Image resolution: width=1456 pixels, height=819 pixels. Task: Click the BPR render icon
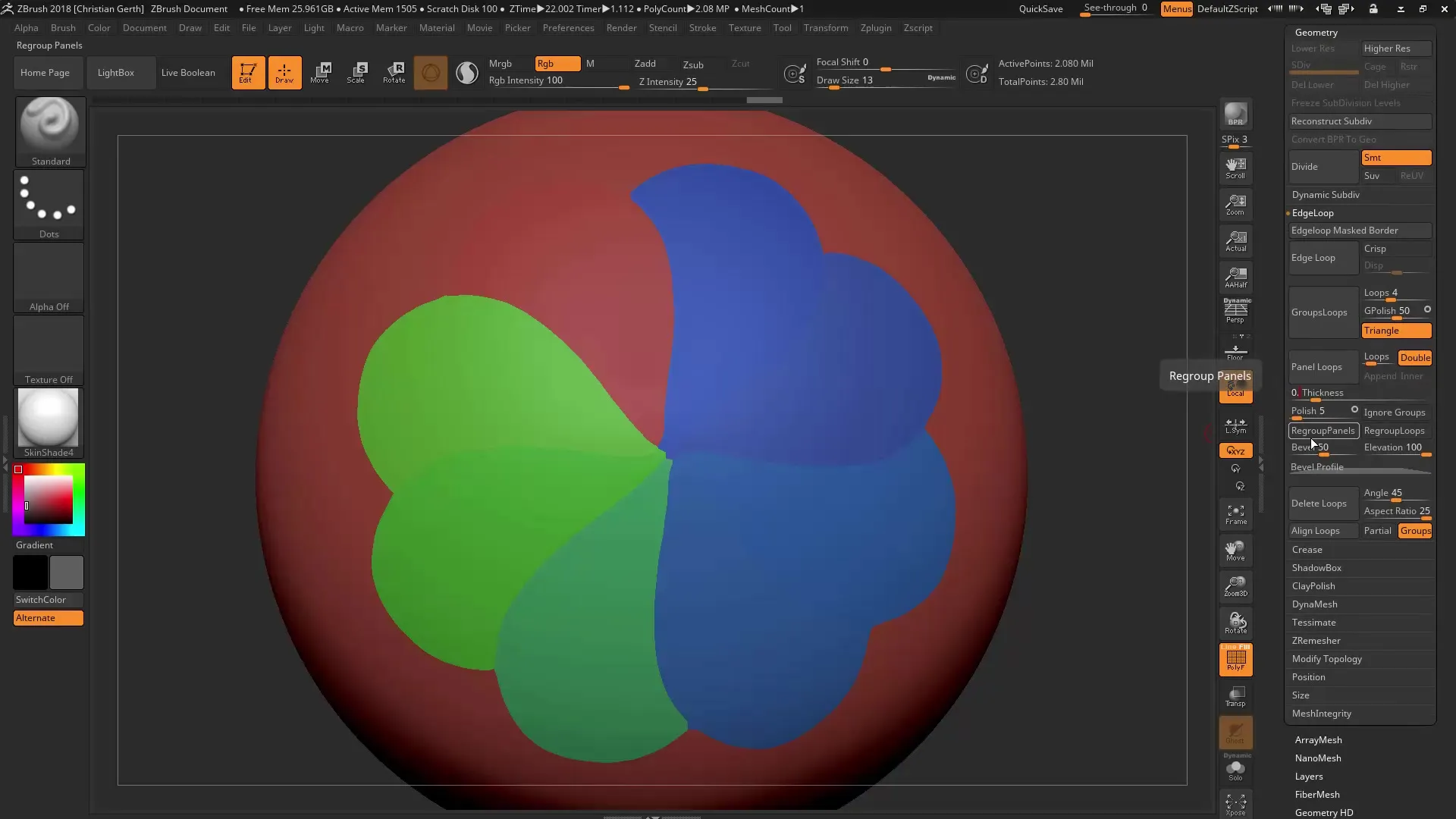pyautogui.click(x=1235, y=115)
